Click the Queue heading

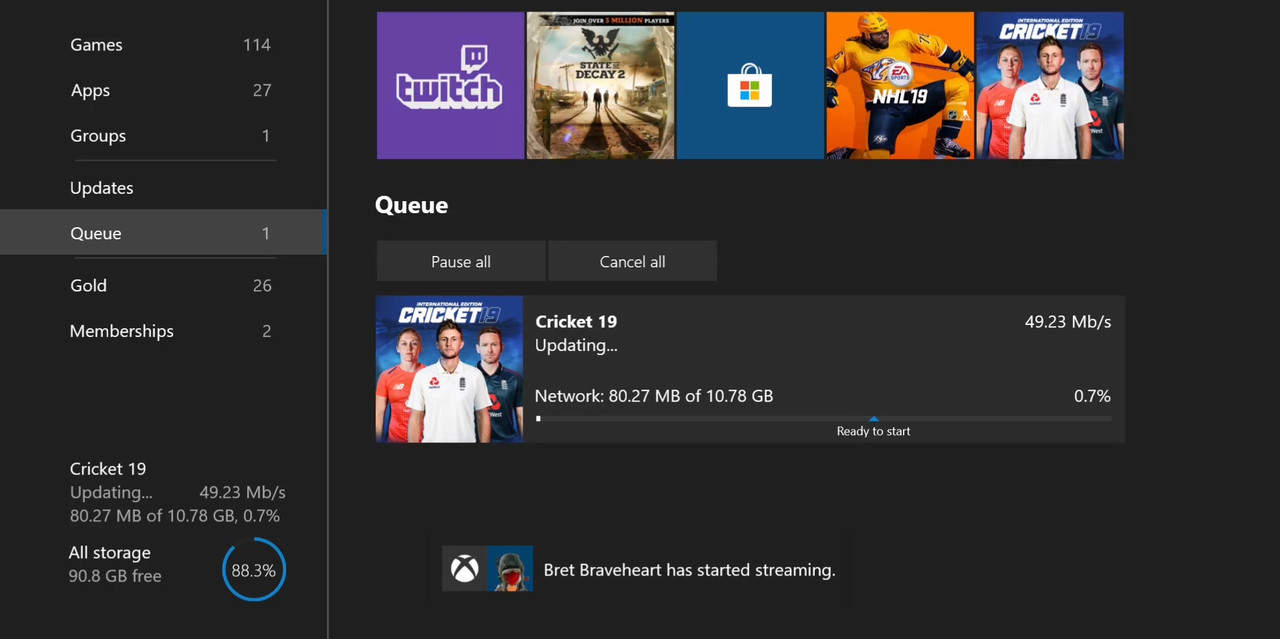(x=411, y=205)
